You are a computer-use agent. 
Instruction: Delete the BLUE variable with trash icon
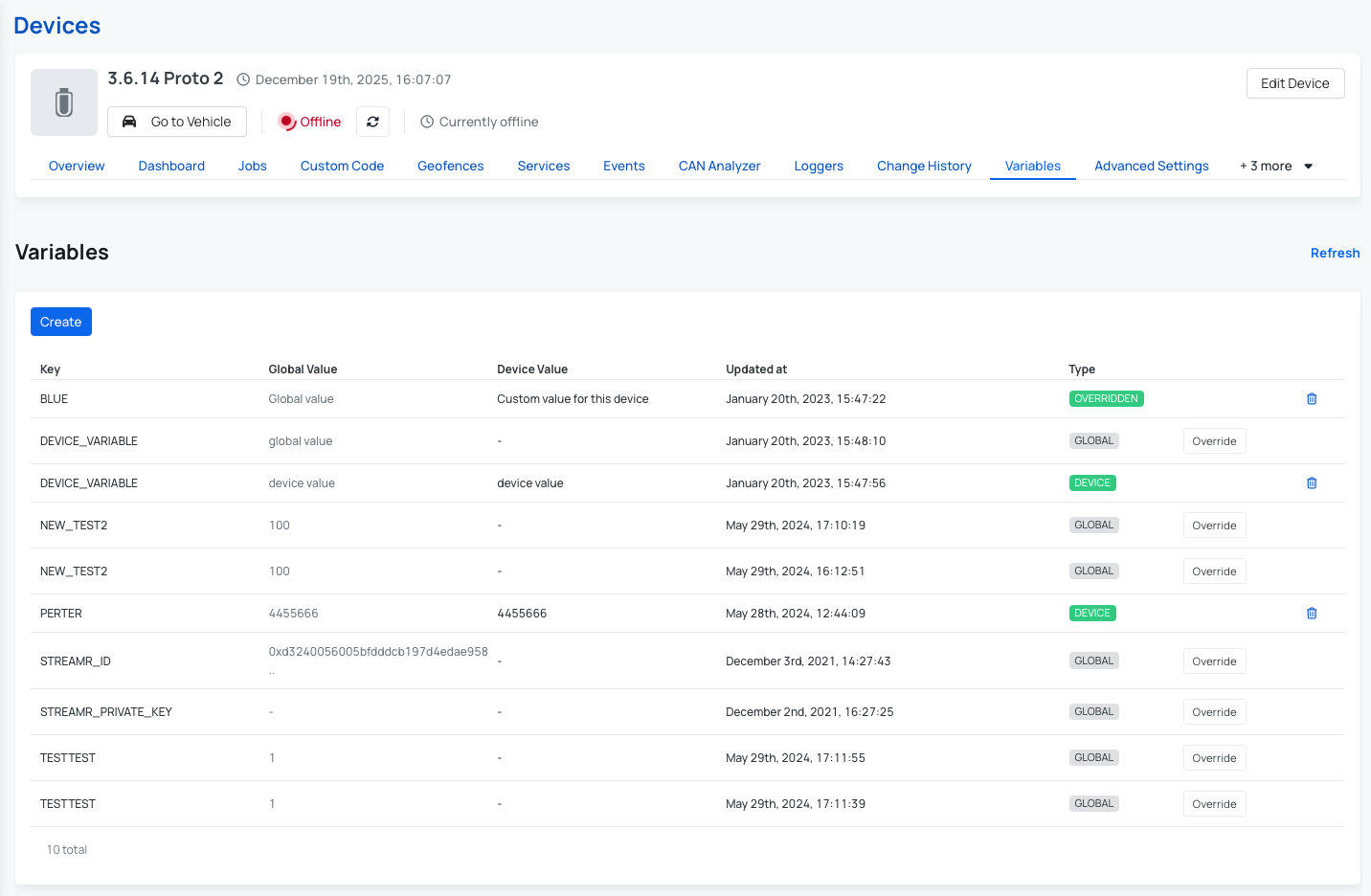(1312, 399)
